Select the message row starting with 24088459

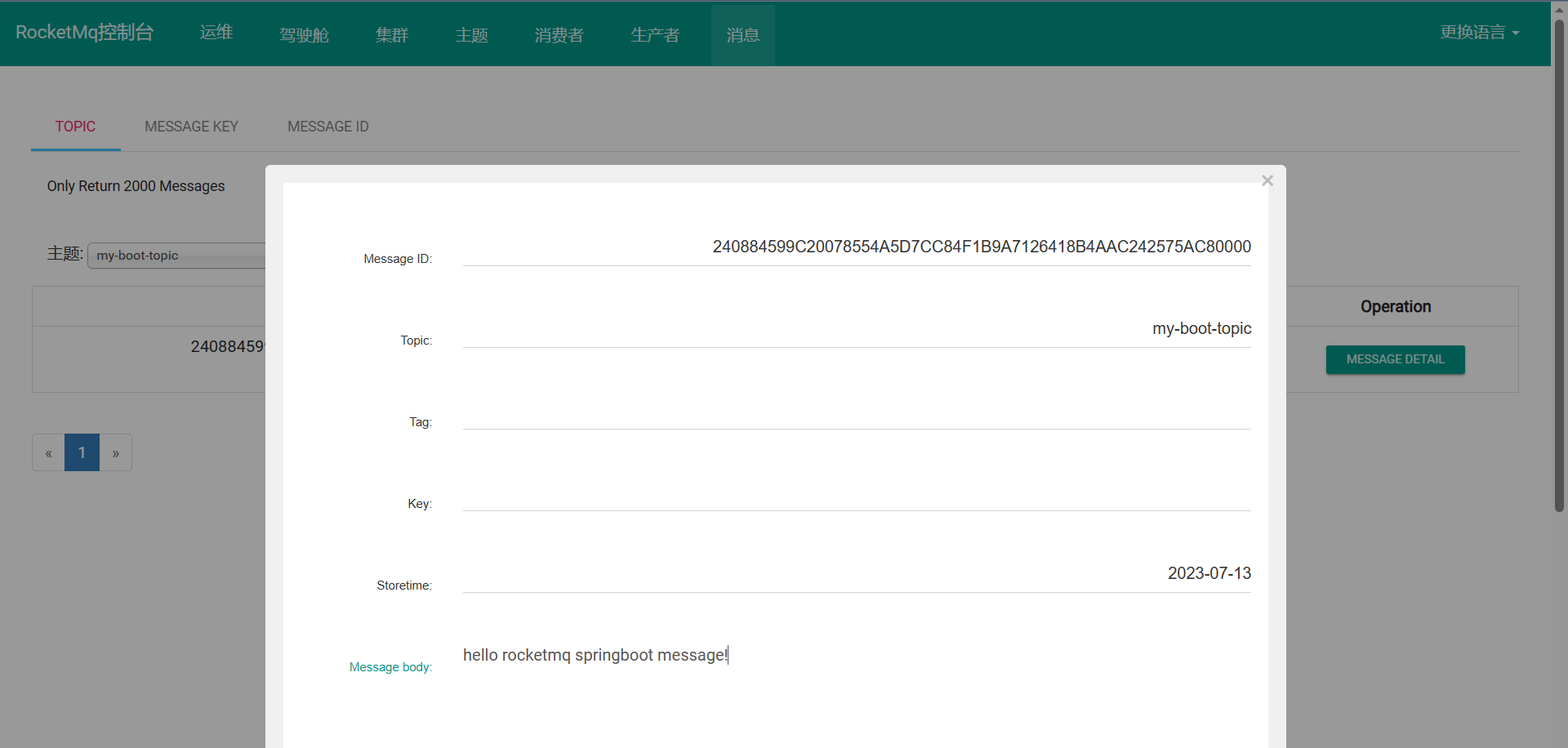[227, 346]
